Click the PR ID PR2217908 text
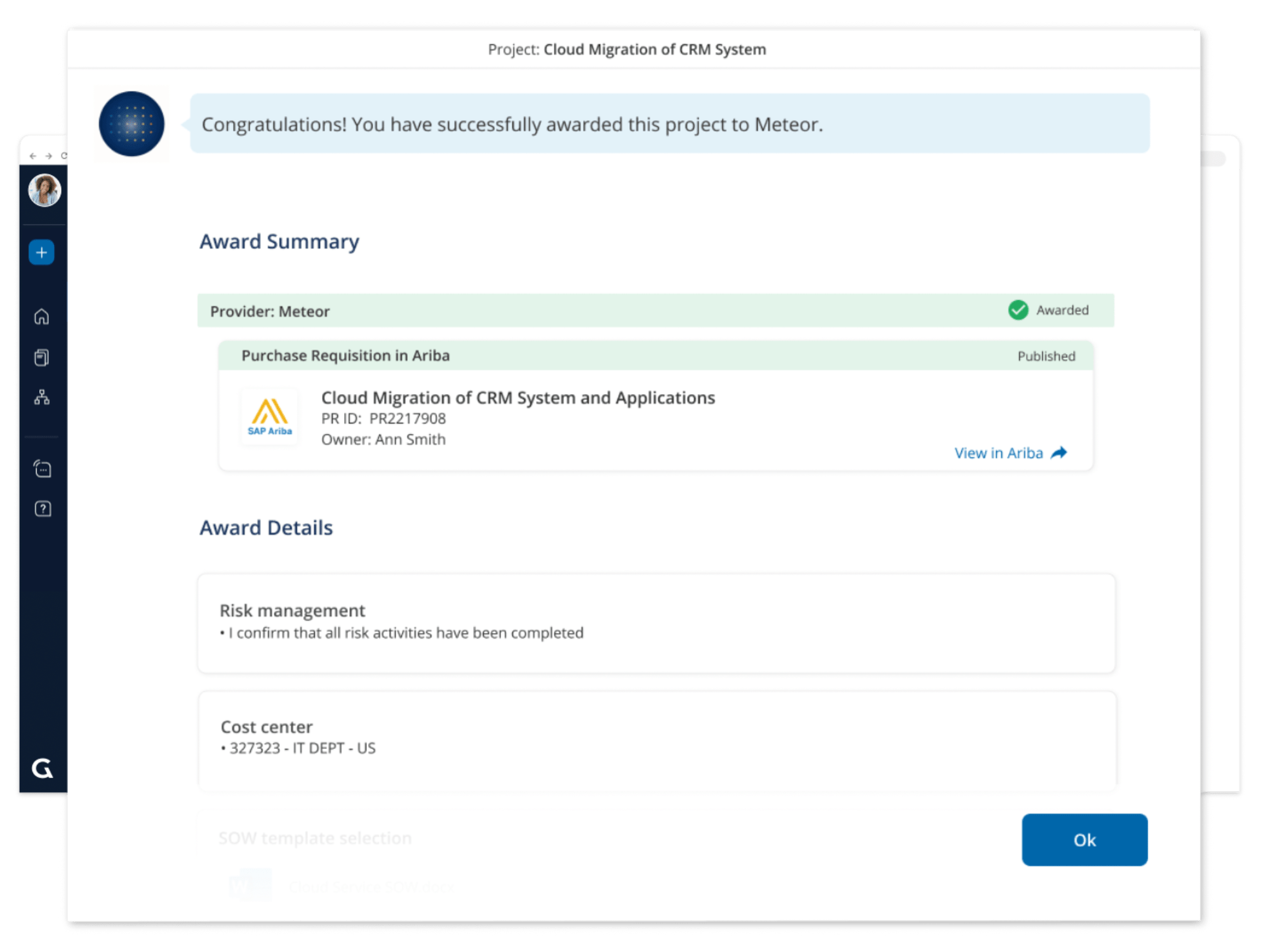The width and height of the screenshot is (1270, 952). (x=384, y=418)
